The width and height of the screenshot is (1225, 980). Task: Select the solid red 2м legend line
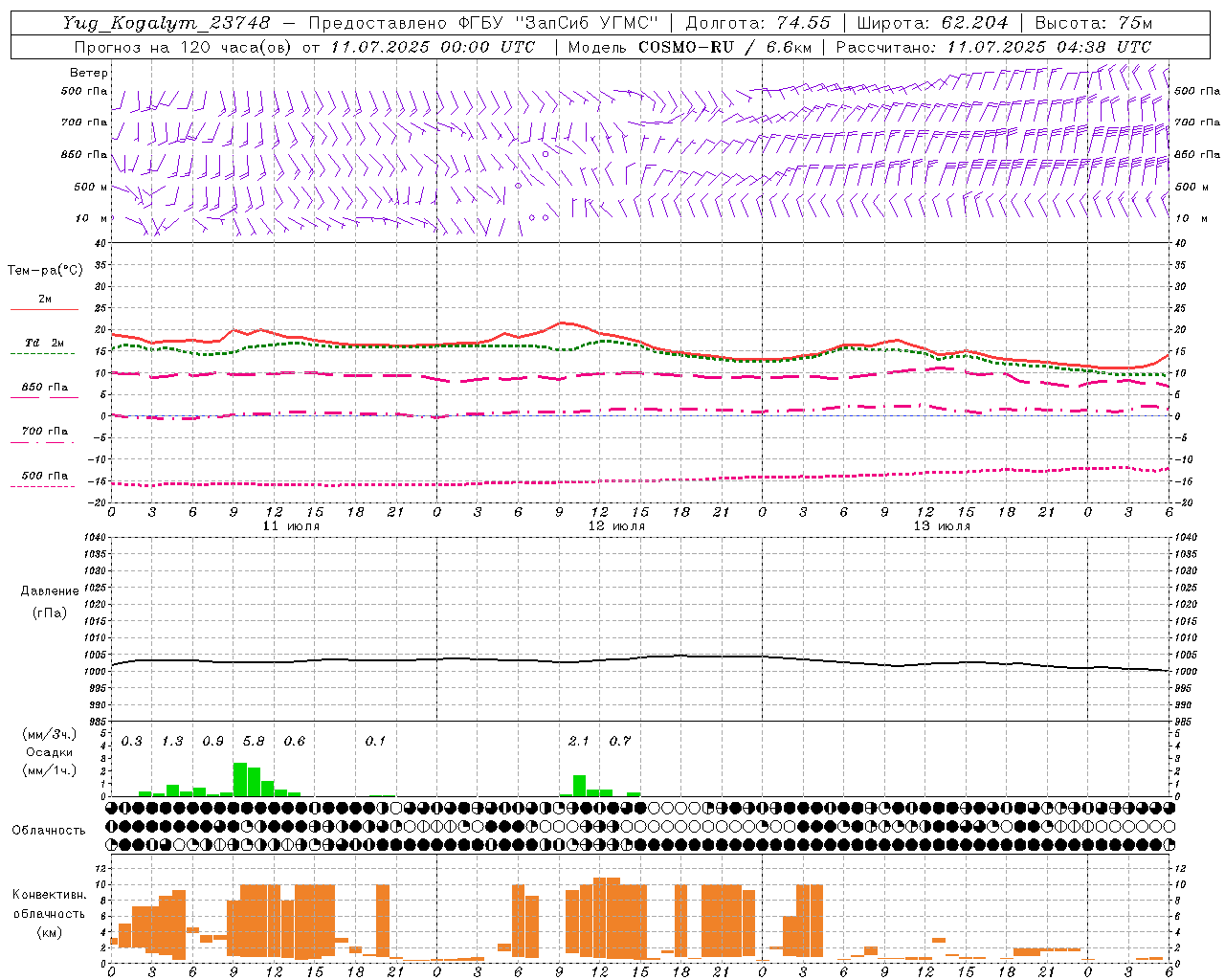coord(44,309)
